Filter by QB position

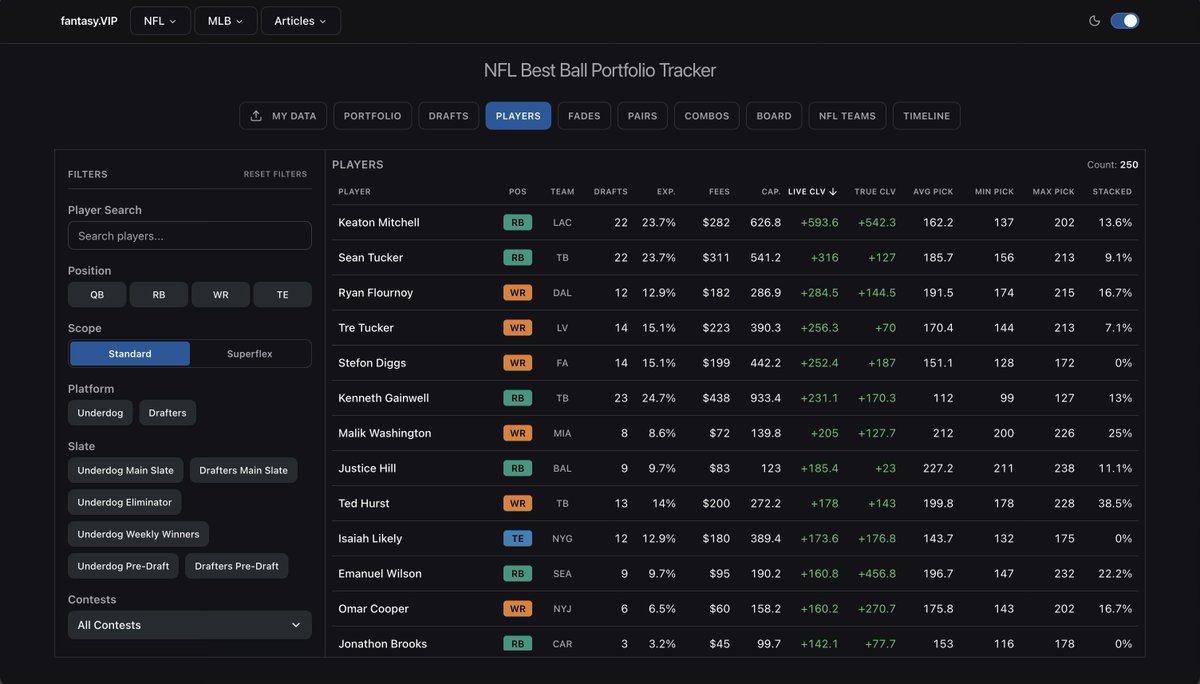click(97, 295)
